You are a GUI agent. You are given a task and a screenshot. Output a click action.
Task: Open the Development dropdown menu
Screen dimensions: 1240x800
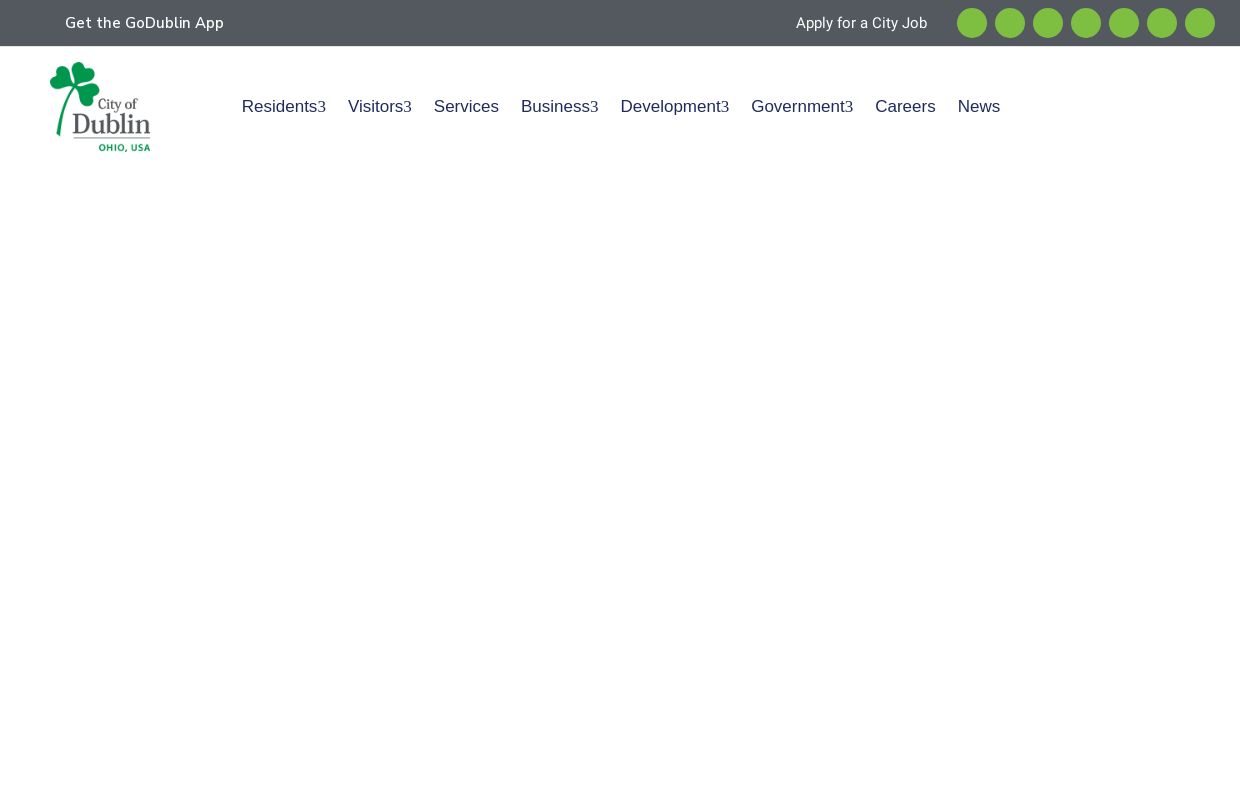pyautogui.click(x=674, y=107)
